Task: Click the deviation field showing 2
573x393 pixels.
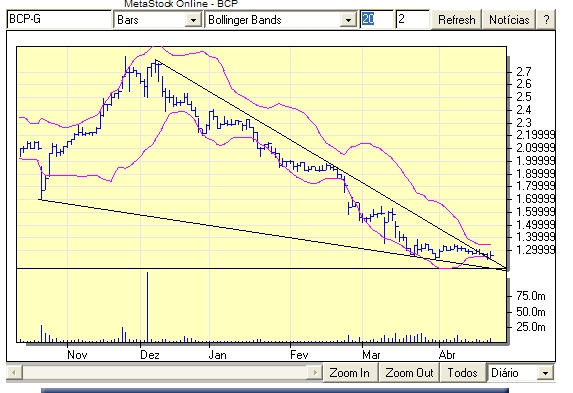Action: tap(412, 19)
